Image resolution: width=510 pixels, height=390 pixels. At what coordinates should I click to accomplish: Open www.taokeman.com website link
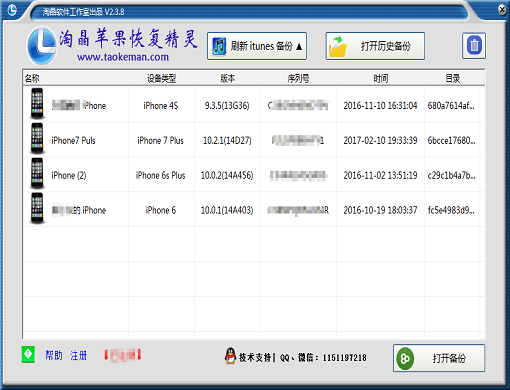(123, 57)
